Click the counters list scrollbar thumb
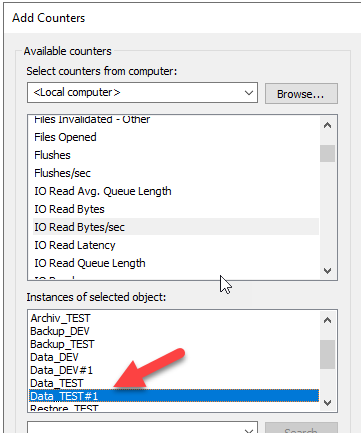 click(328, 153)
